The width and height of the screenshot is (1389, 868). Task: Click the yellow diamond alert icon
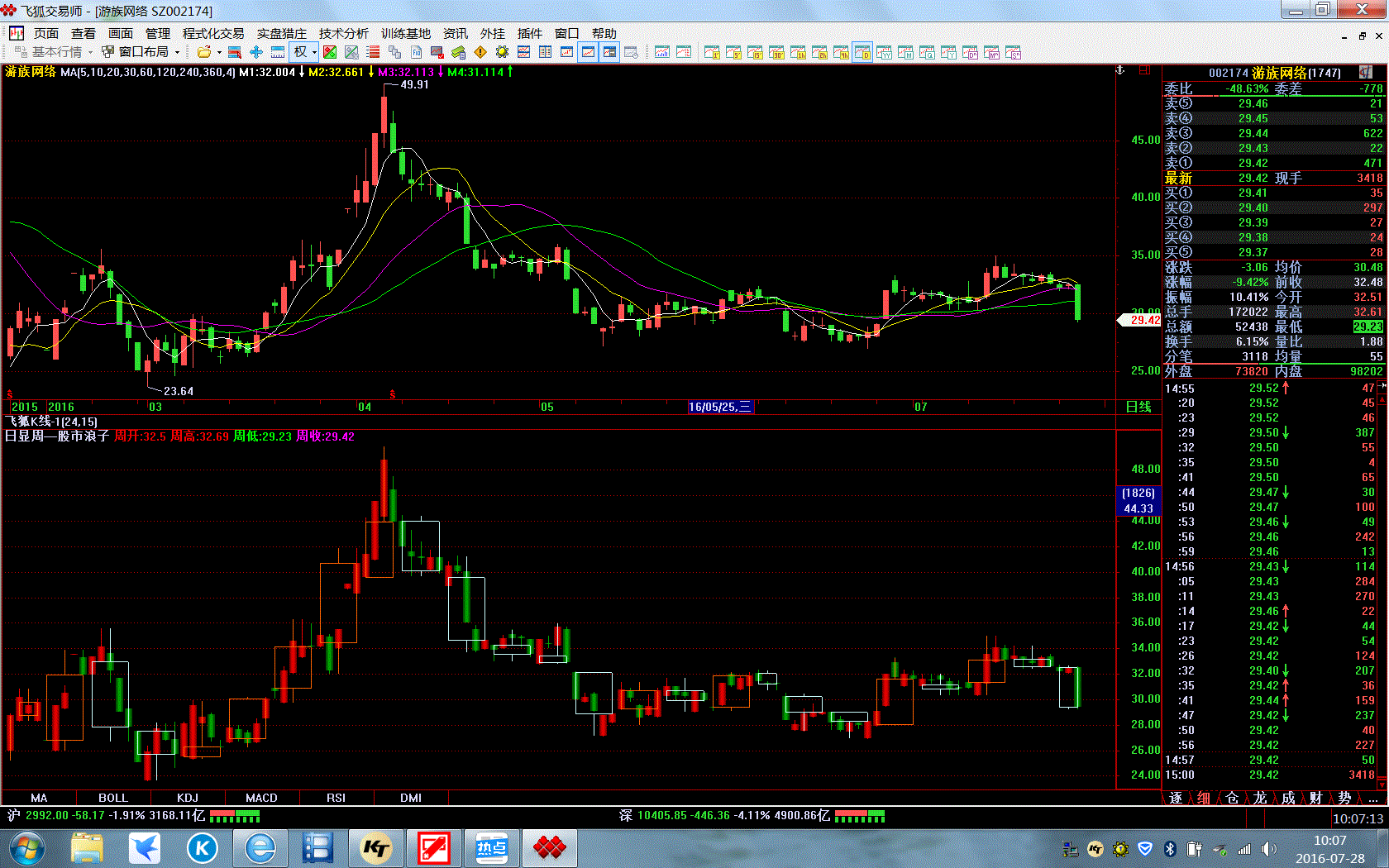480,52
